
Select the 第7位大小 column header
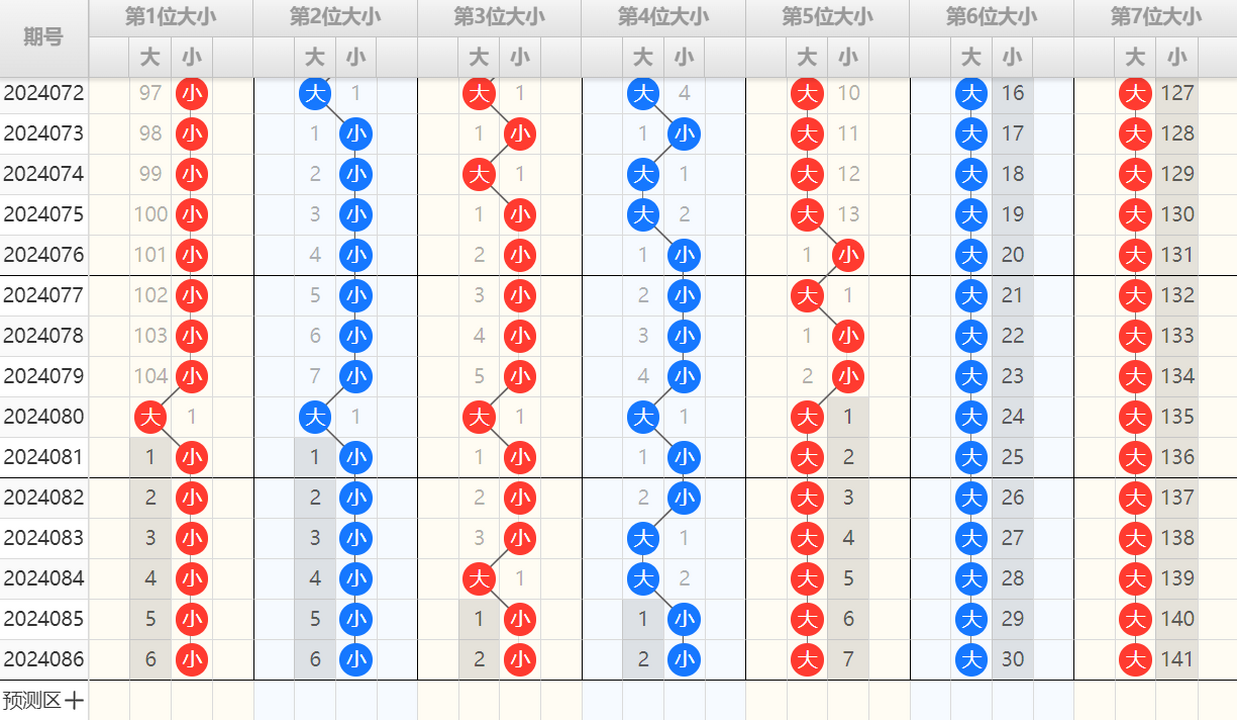tap(1155, 17)
